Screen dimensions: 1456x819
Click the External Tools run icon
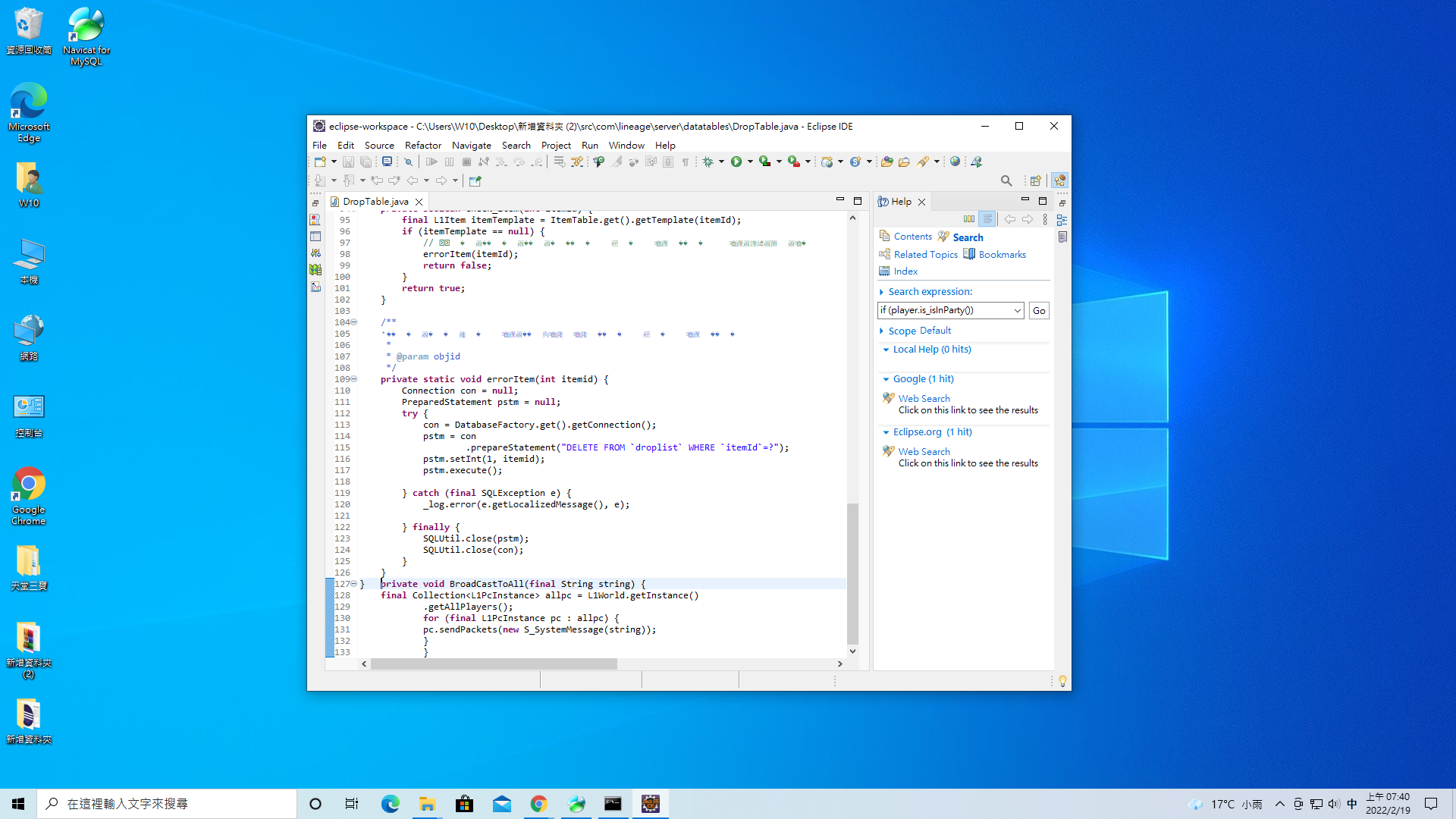click(794, 162)
